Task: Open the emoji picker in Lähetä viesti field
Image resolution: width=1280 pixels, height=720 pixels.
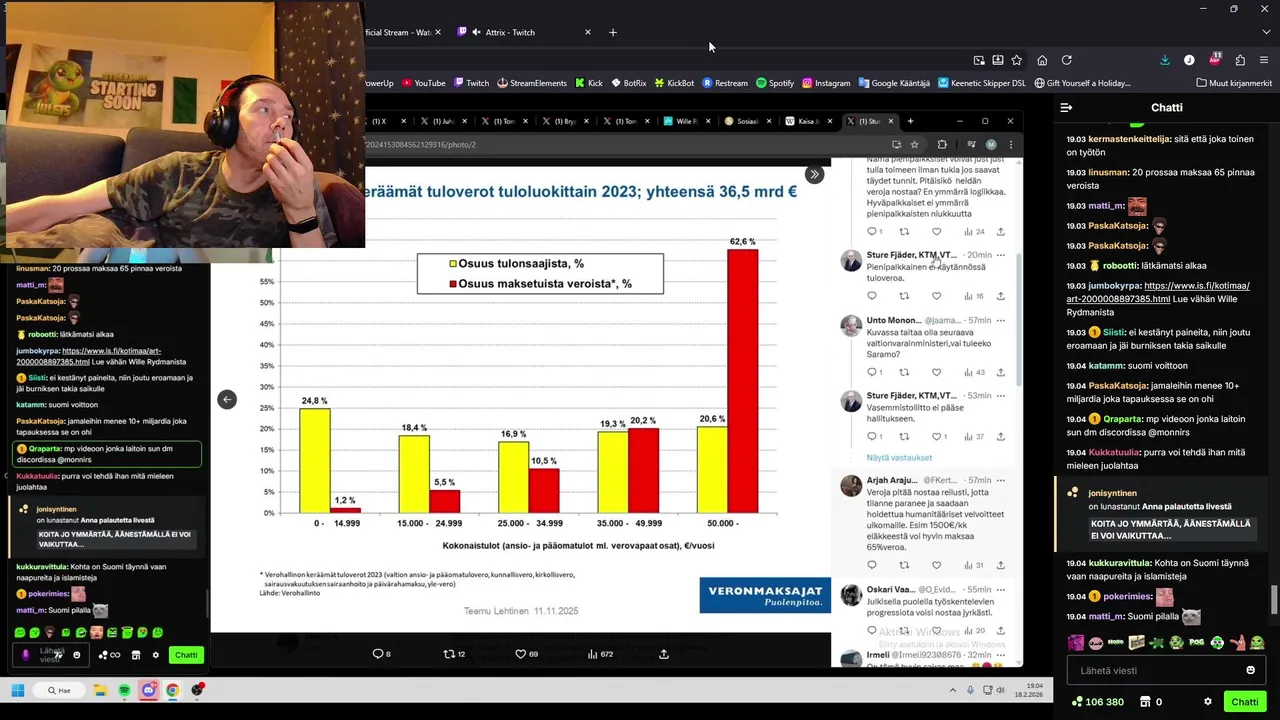Action: coord(1250,670)
